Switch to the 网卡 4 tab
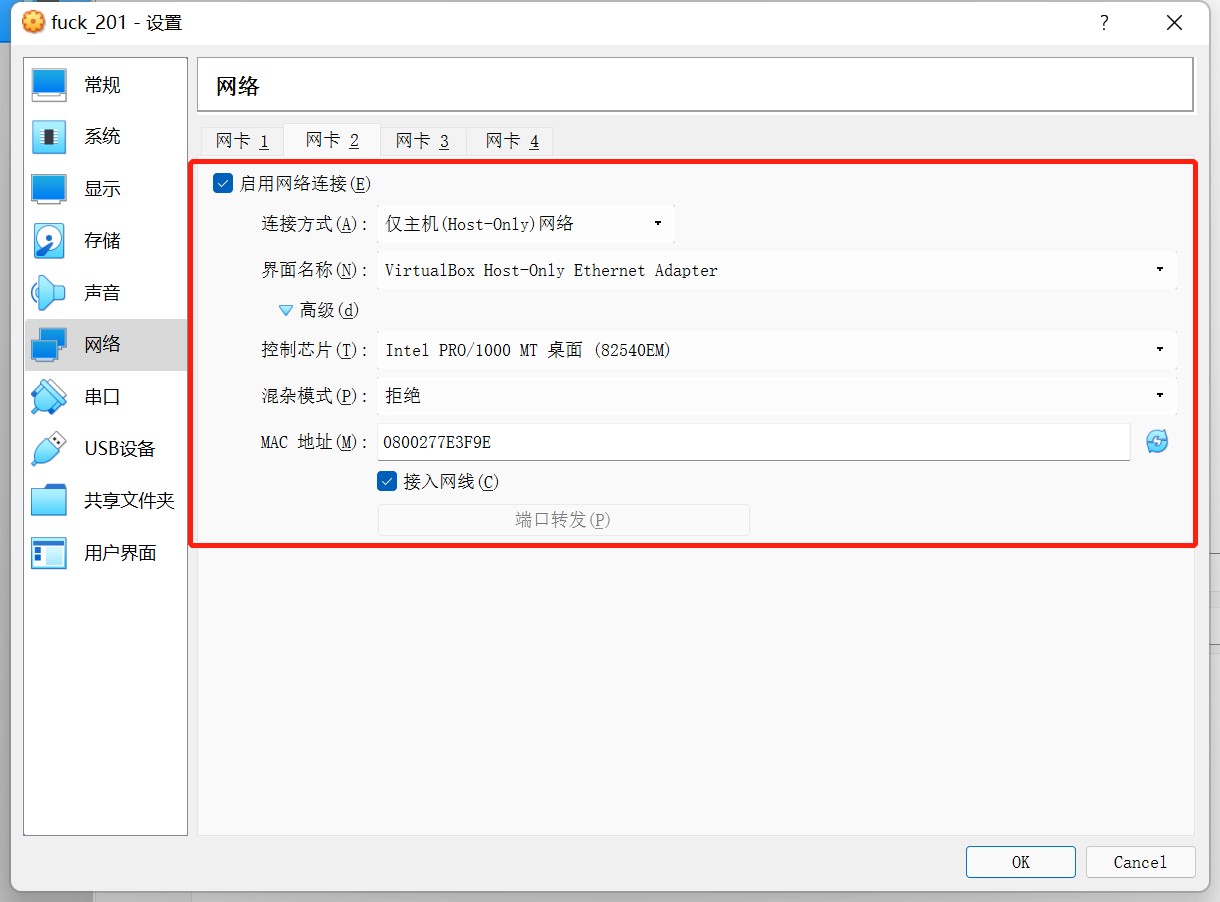This screenshot has width=1220, height=902. pyautogui.click(x=512, y=141)
